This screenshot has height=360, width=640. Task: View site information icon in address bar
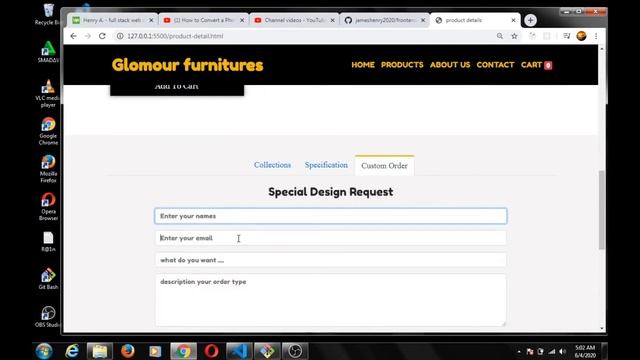120,36
